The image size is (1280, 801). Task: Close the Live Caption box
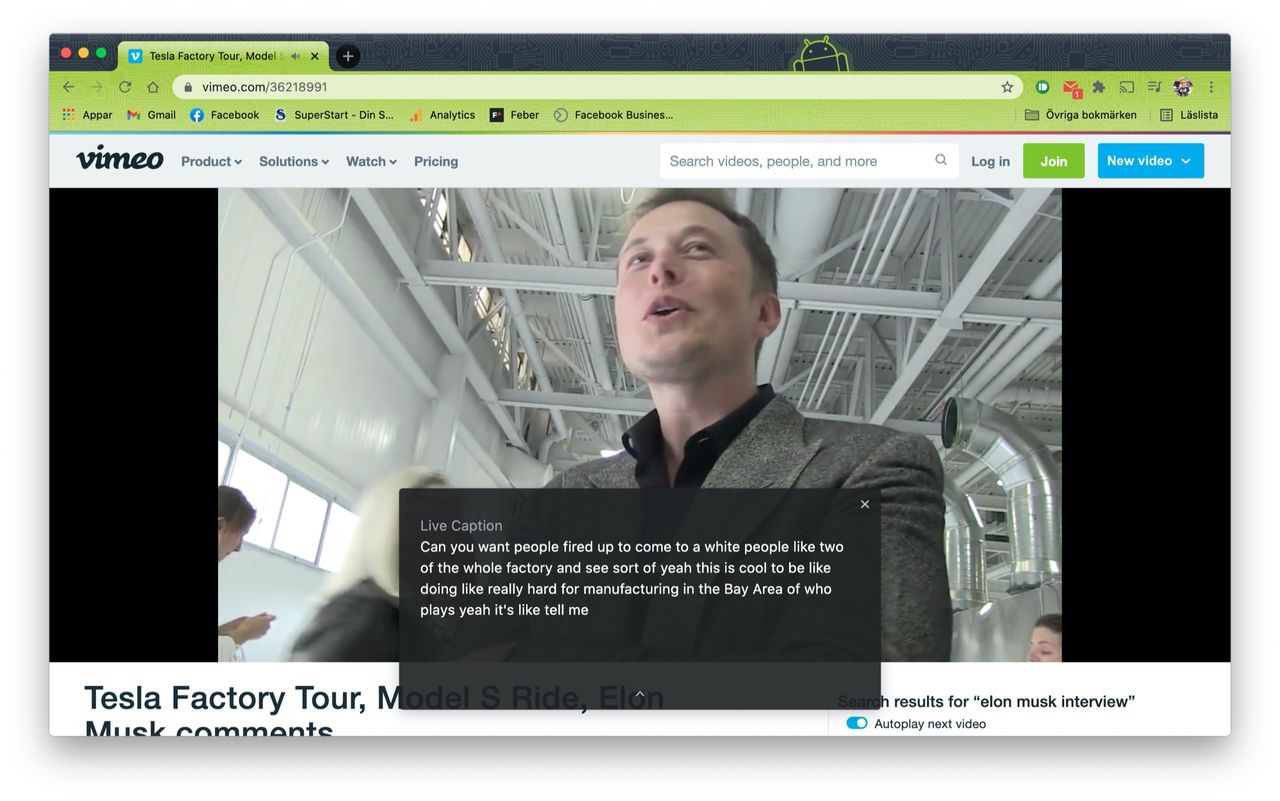pos(865,504)
